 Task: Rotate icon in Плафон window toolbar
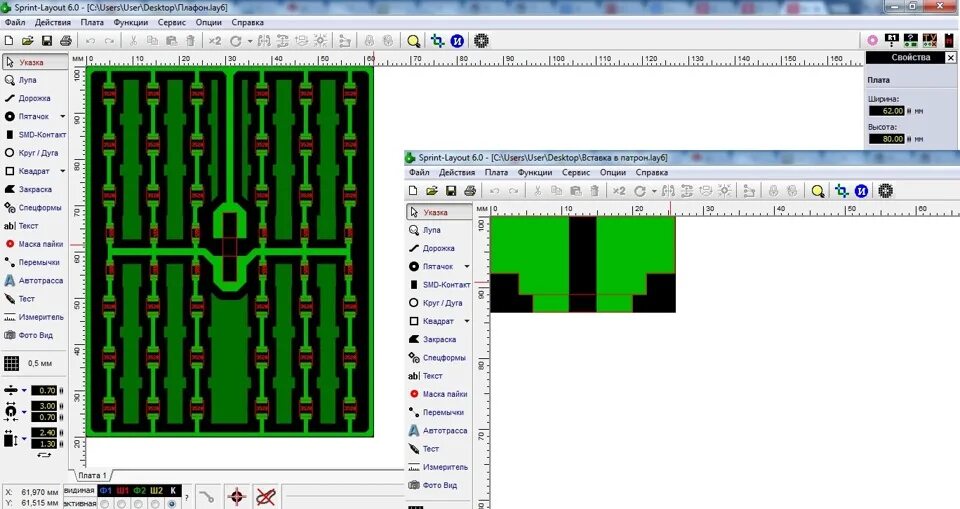[236, 41]
